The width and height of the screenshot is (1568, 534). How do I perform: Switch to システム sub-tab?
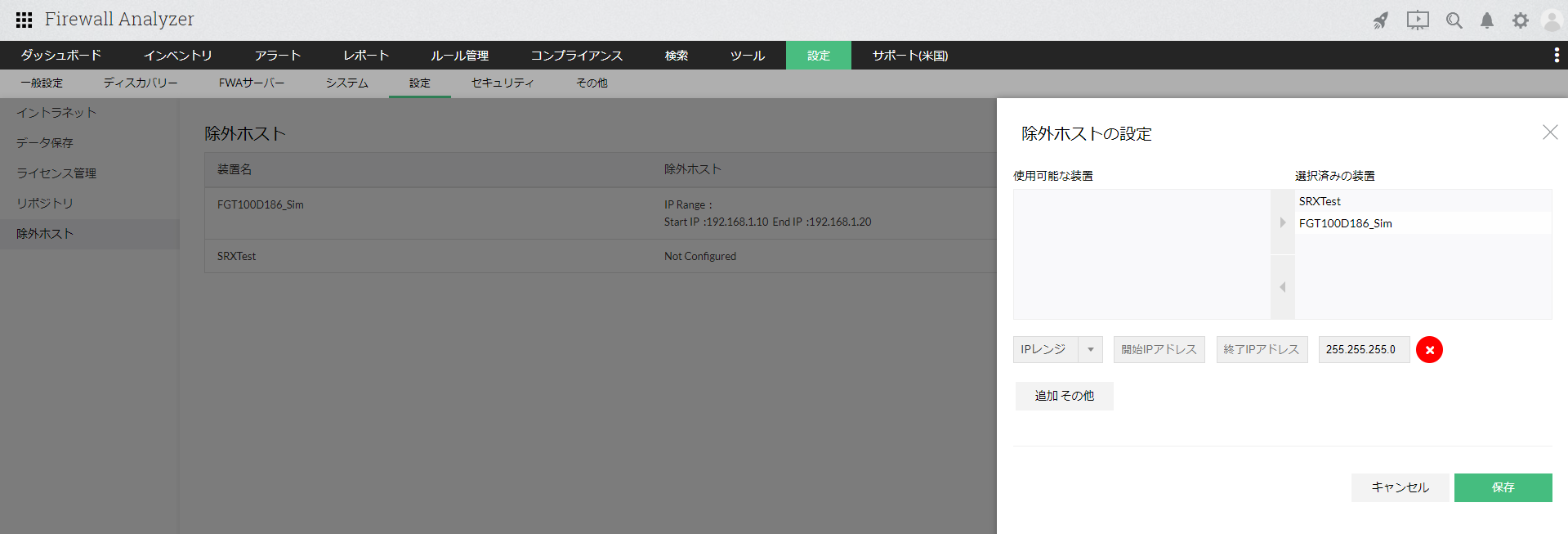pyautogui.click(x=346, y=83)
